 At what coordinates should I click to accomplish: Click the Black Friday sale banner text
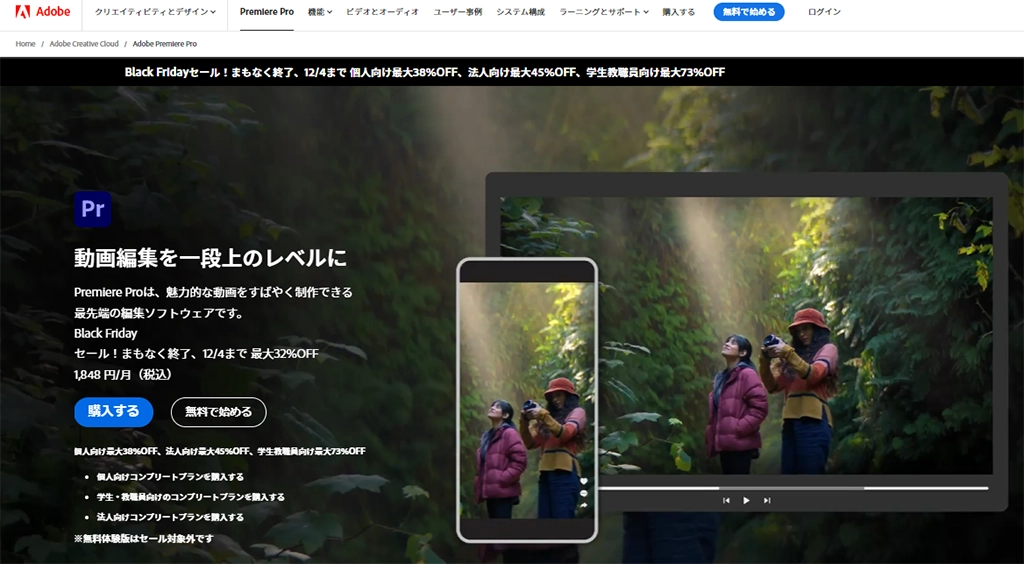coord(424,72)
